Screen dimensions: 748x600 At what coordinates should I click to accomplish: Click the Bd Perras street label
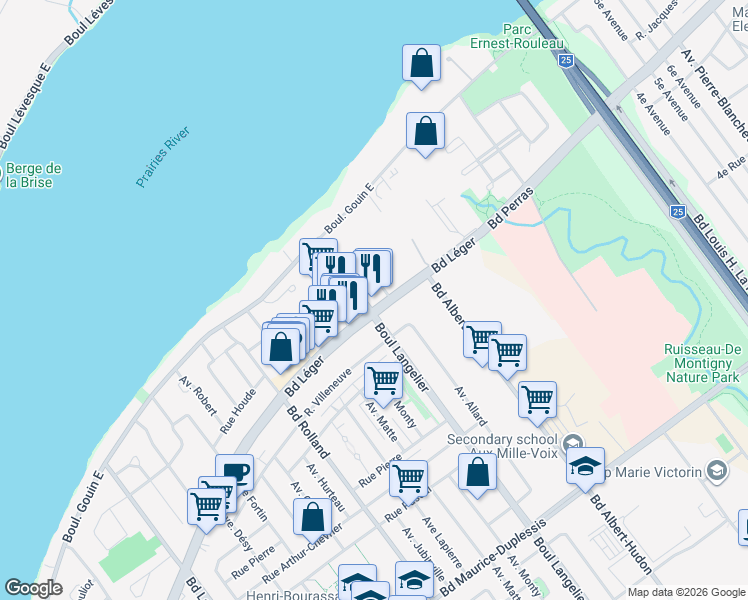pyautogui.click(x=510, y=208)
